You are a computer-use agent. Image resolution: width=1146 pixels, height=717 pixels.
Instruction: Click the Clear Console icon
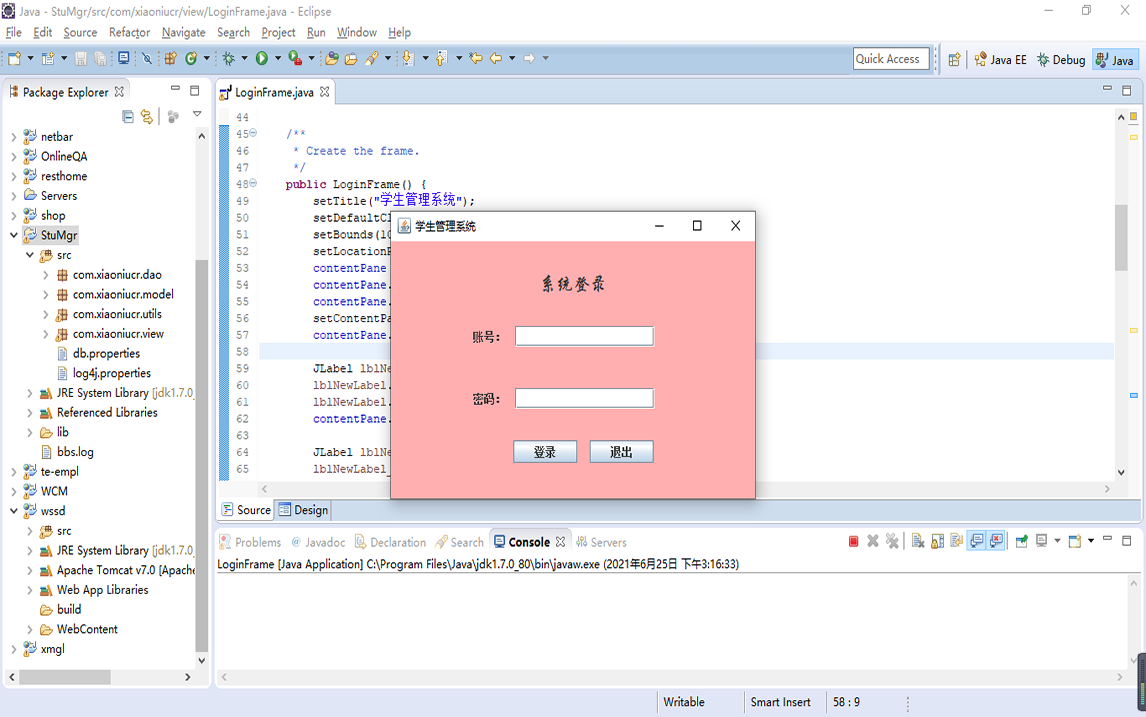(918, 542)
